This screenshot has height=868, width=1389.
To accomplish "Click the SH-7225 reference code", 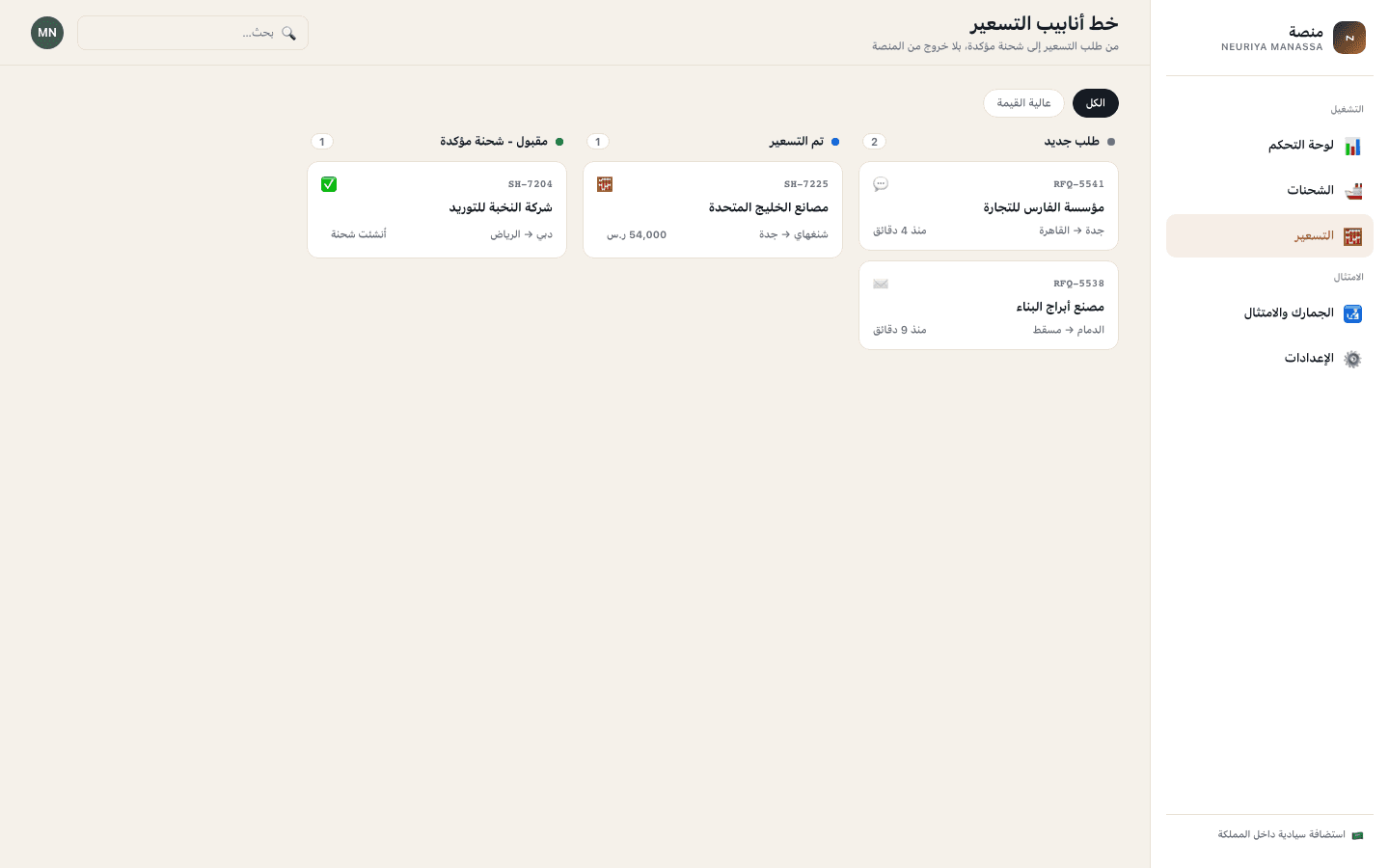I will coord(806,184).
